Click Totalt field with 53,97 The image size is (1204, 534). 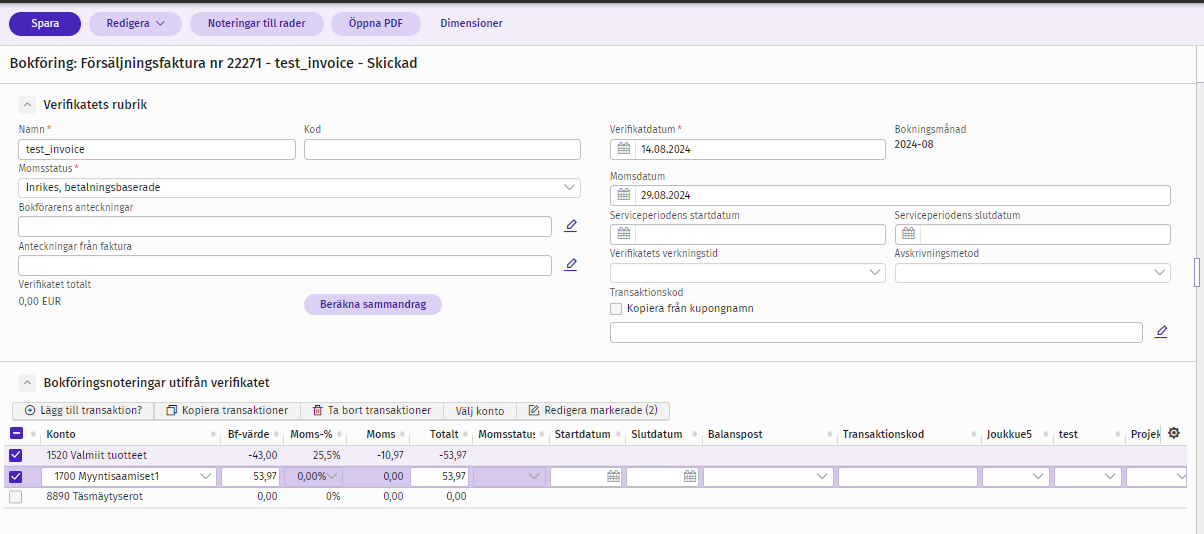pos(439,477)
